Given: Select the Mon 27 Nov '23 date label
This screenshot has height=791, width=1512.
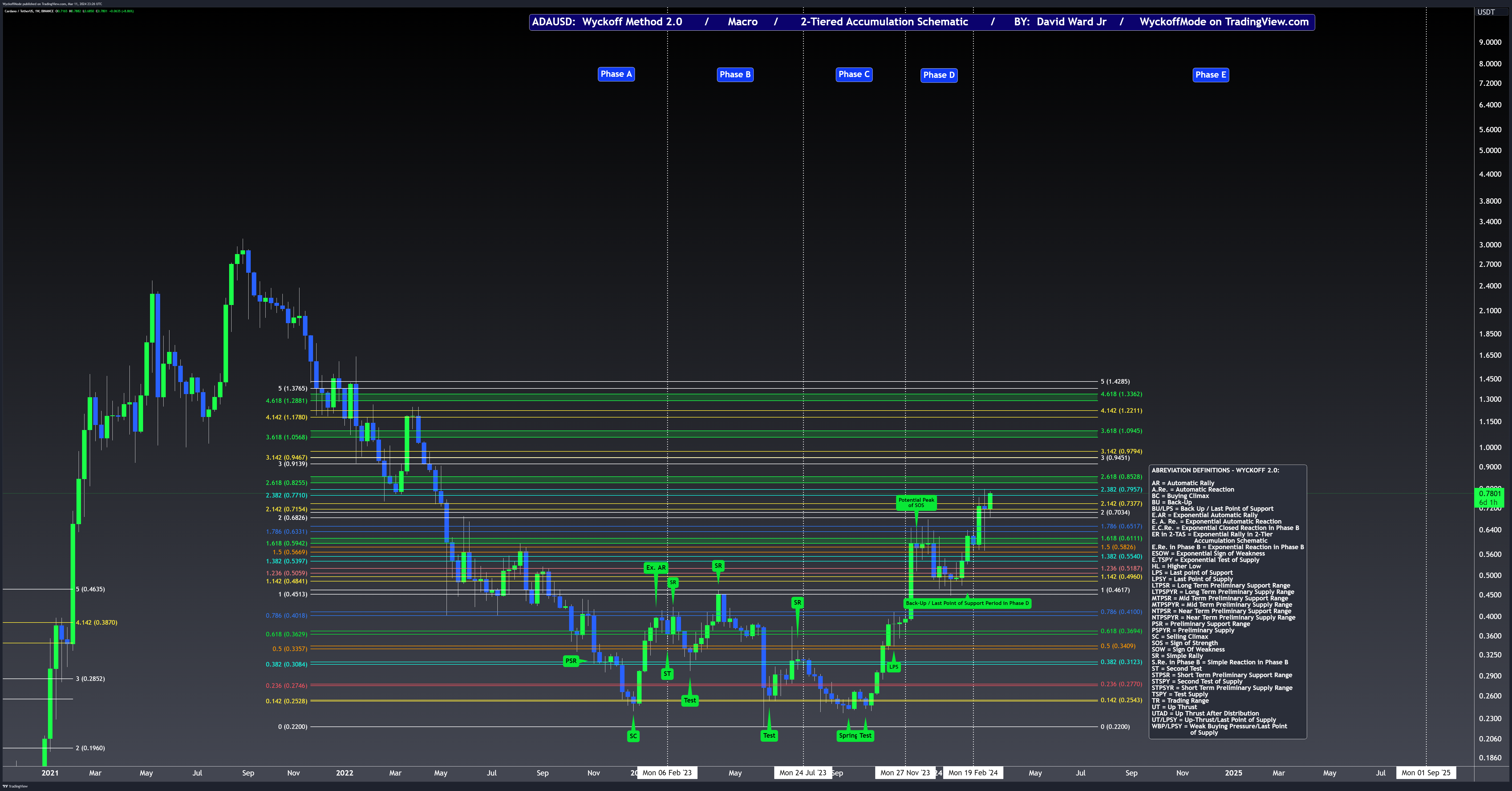Looking at the screenshot, I should tap(905, 773).
